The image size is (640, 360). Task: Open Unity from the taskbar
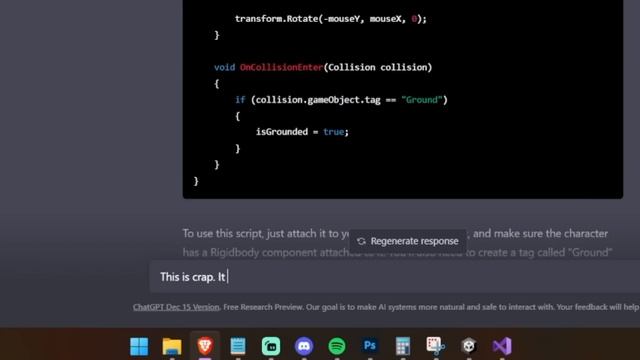[469, 346]
